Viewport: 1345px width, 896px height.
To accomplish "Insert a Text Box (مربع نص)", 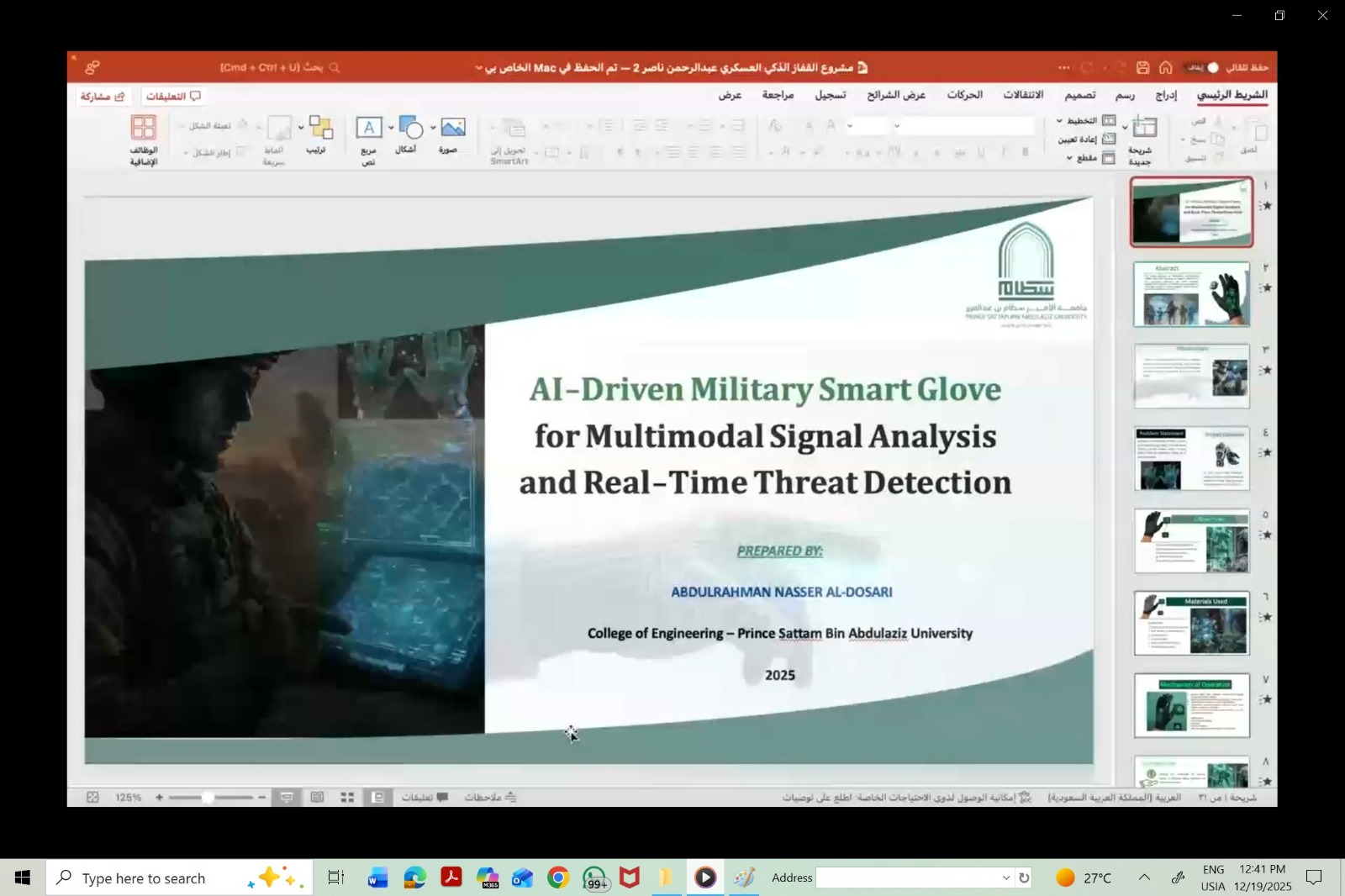I will 368,129.
